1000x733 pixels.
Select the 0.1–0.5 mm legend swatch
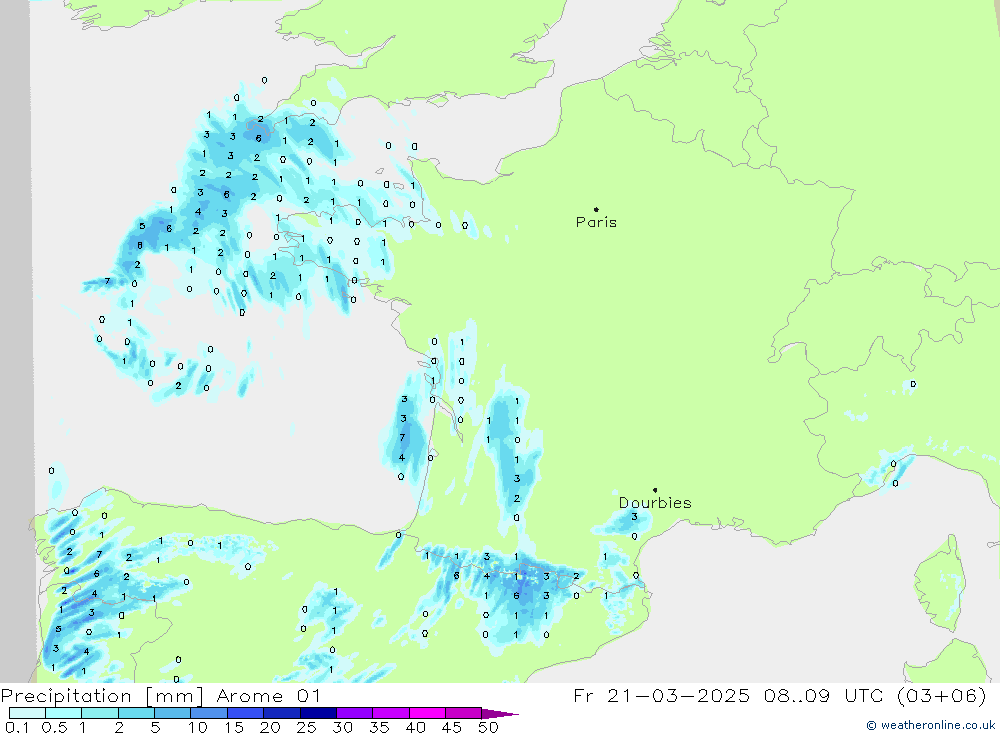pos(27,713)
